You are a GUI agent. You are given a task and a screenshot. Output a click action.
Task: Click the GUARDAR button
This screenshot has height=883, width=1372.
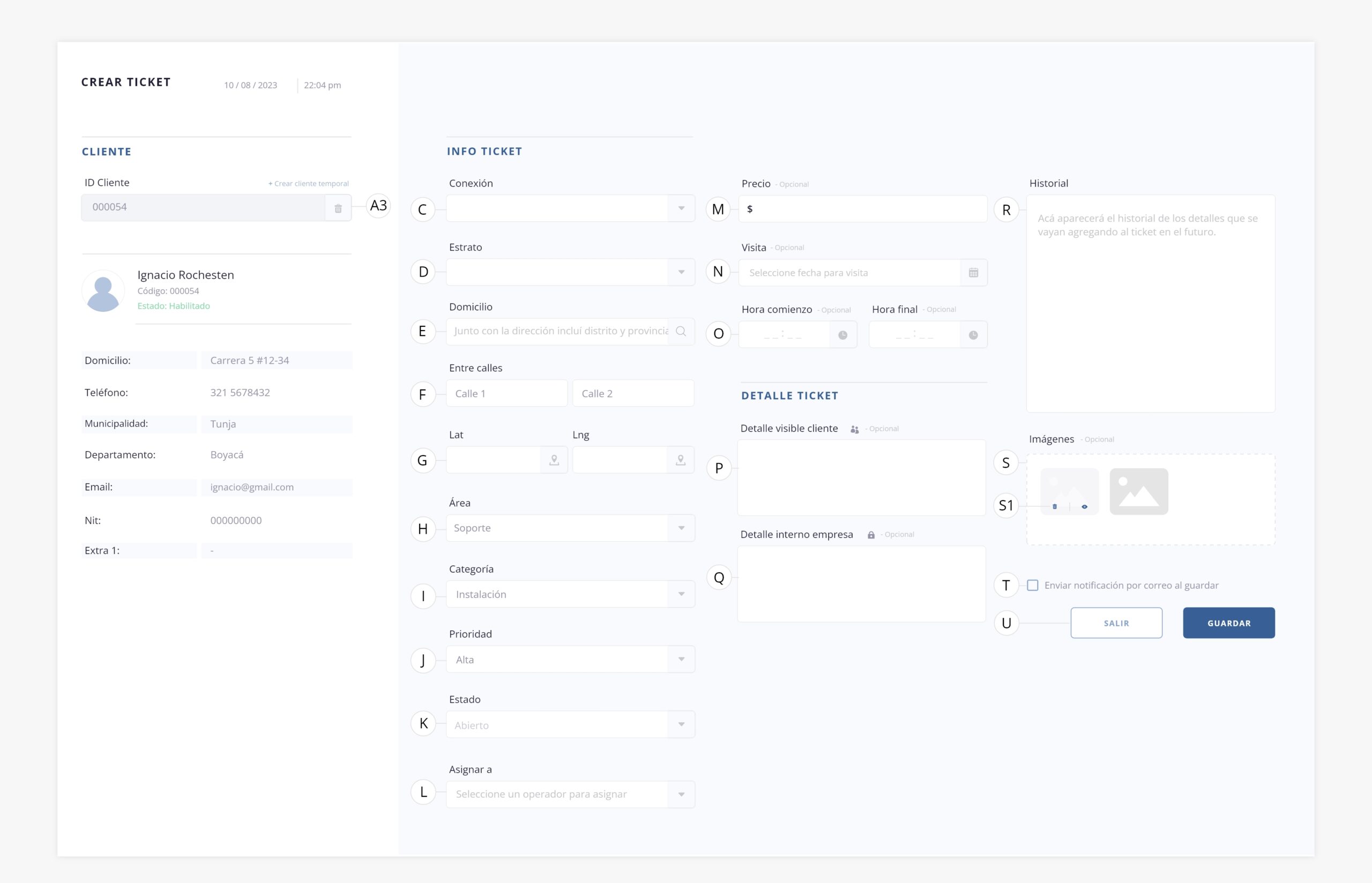pos(1228,623)
